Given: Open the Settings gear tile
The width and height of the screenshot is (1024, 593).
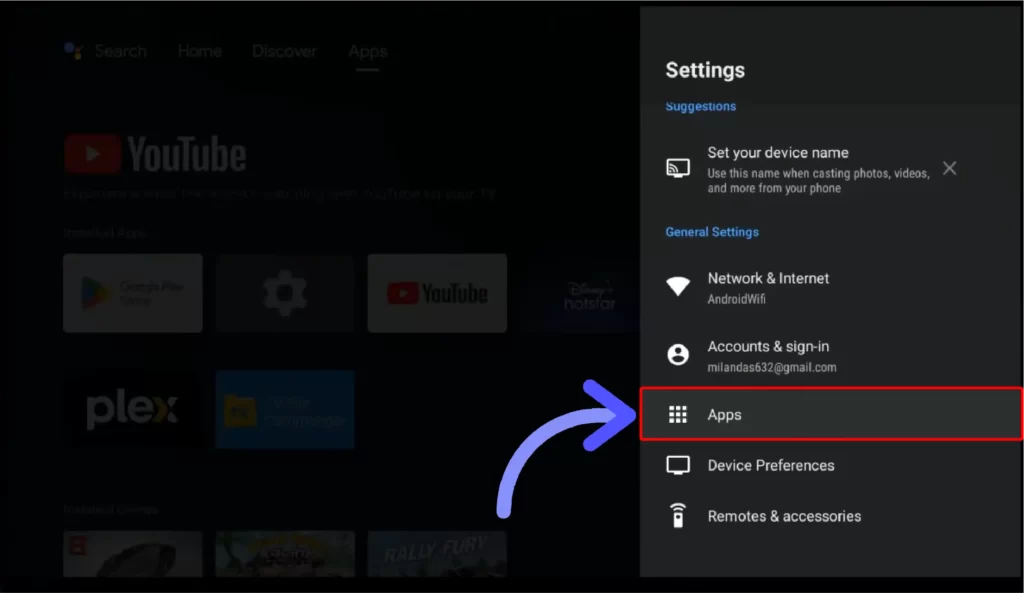Looking at the screenshot, I should [x=285, y=293].
